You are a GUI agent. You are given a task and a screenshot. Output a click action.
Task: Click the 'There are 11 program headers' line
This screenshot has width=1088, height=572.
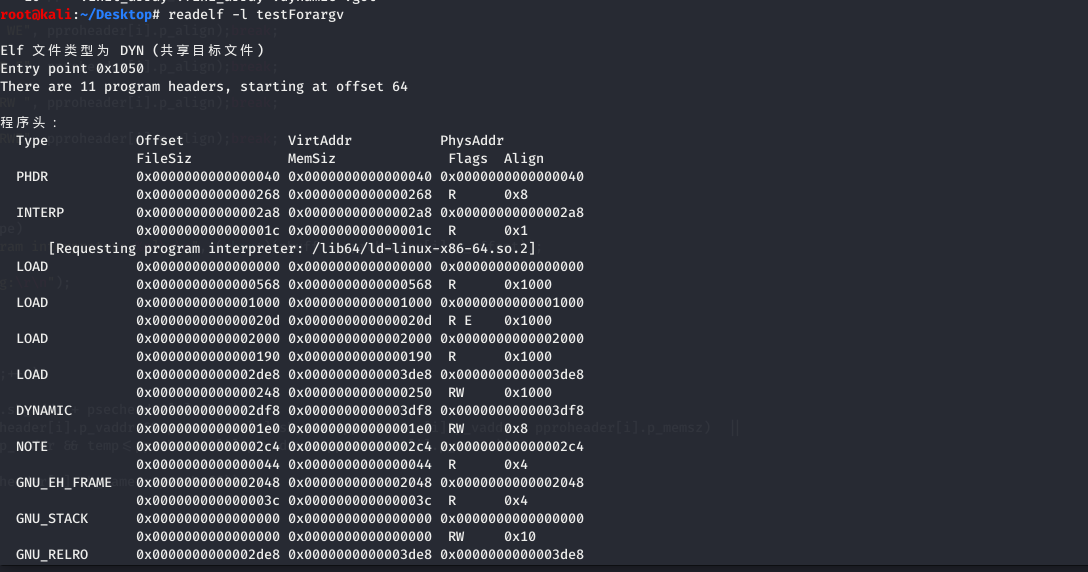(x=204, y=87)
